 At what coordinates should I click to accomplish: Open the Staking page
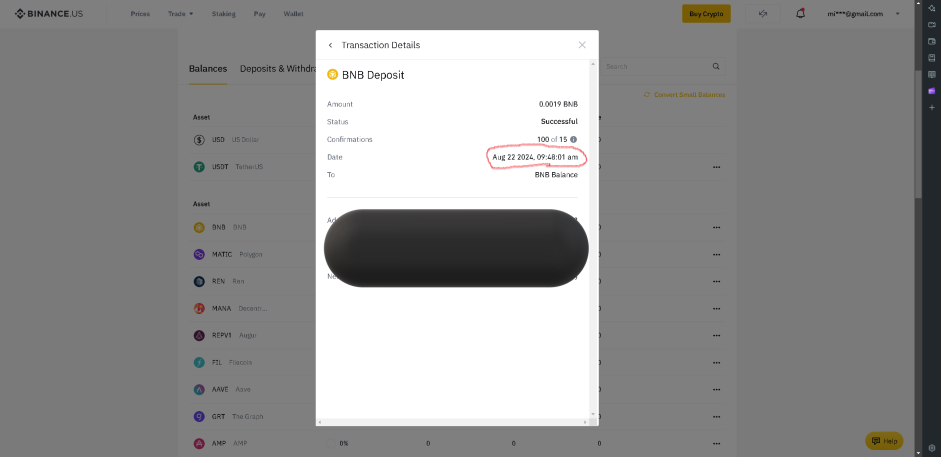tap(223, 14)
